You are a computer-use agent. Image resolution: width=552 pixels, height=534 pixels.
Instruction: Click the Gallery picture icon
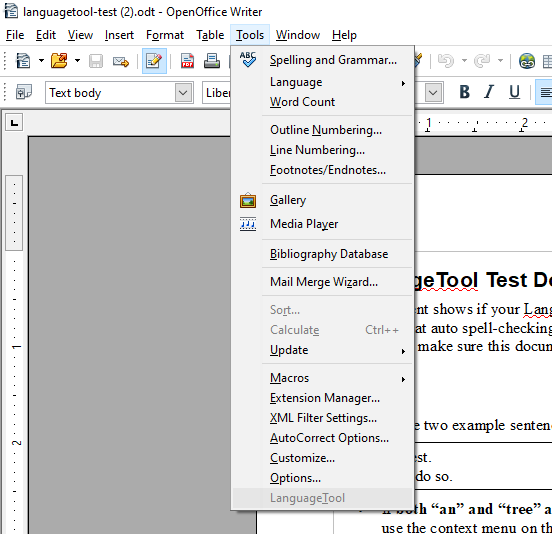coord(248,201)
